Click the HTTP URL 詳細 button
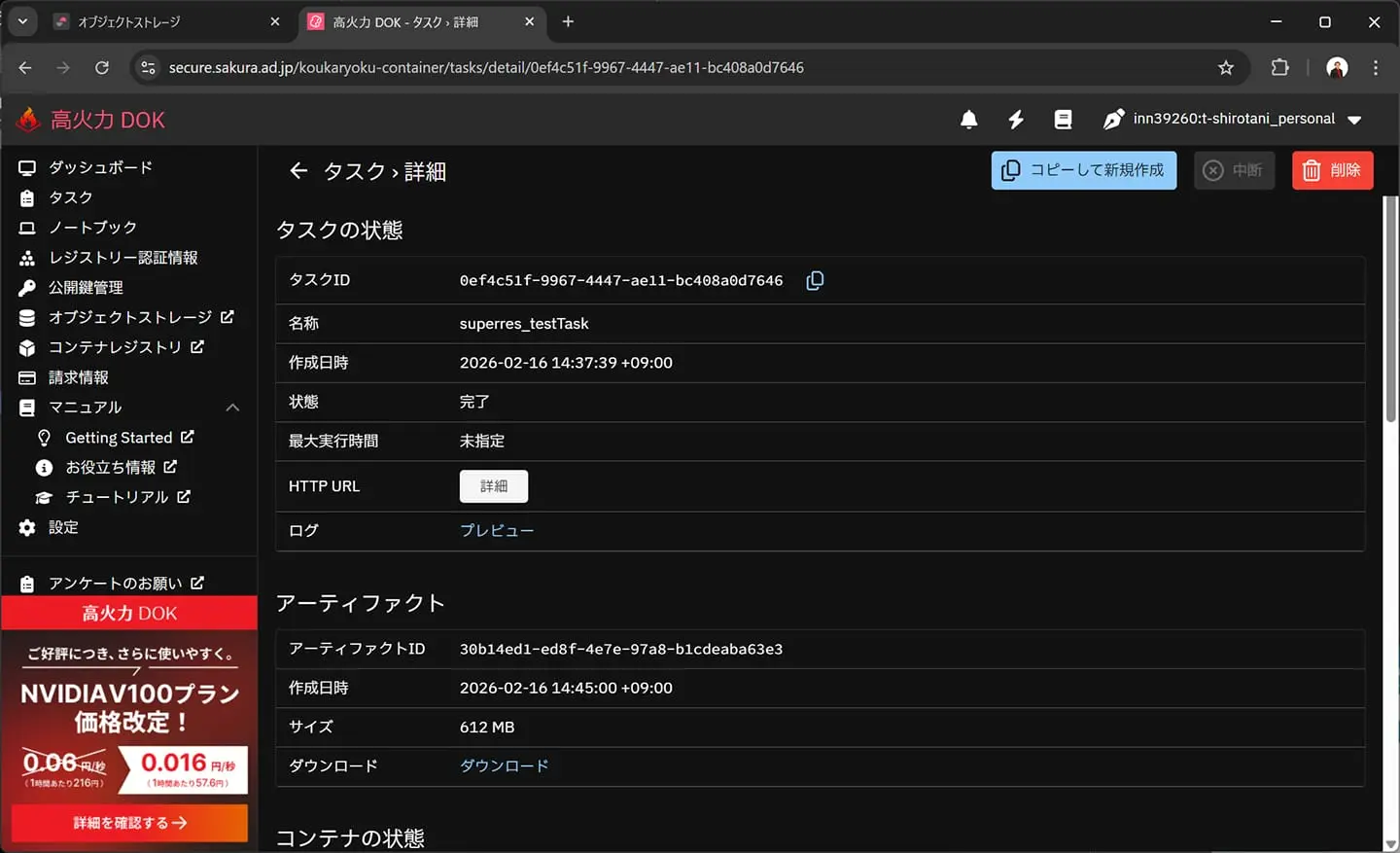 point(493,486)
